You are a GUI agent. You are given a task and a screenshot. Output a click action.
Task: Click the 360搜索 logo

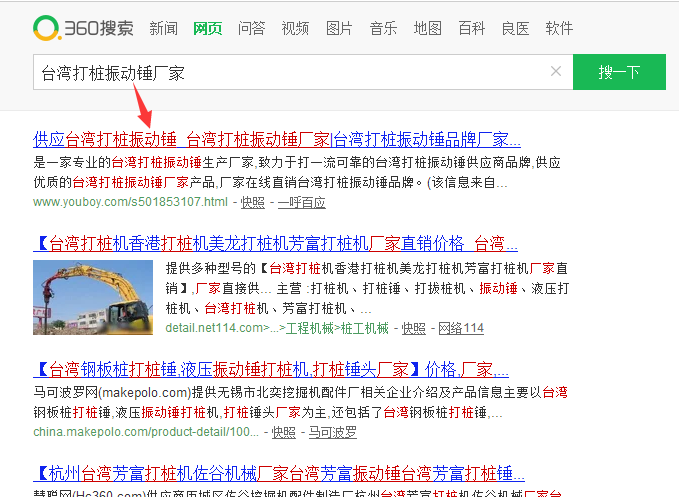point(83,28)
